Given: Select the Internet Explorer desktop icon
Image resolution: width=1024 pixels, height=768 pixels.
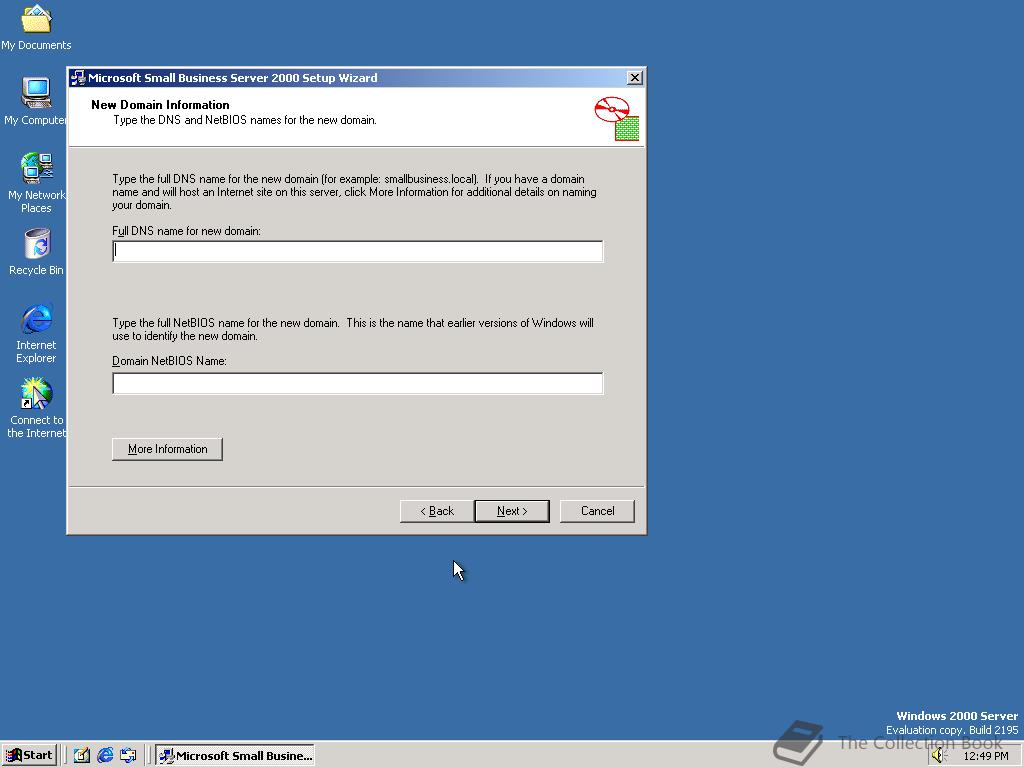Looking at the screenshot, I should pyautogui.click(x=36, y=332).
